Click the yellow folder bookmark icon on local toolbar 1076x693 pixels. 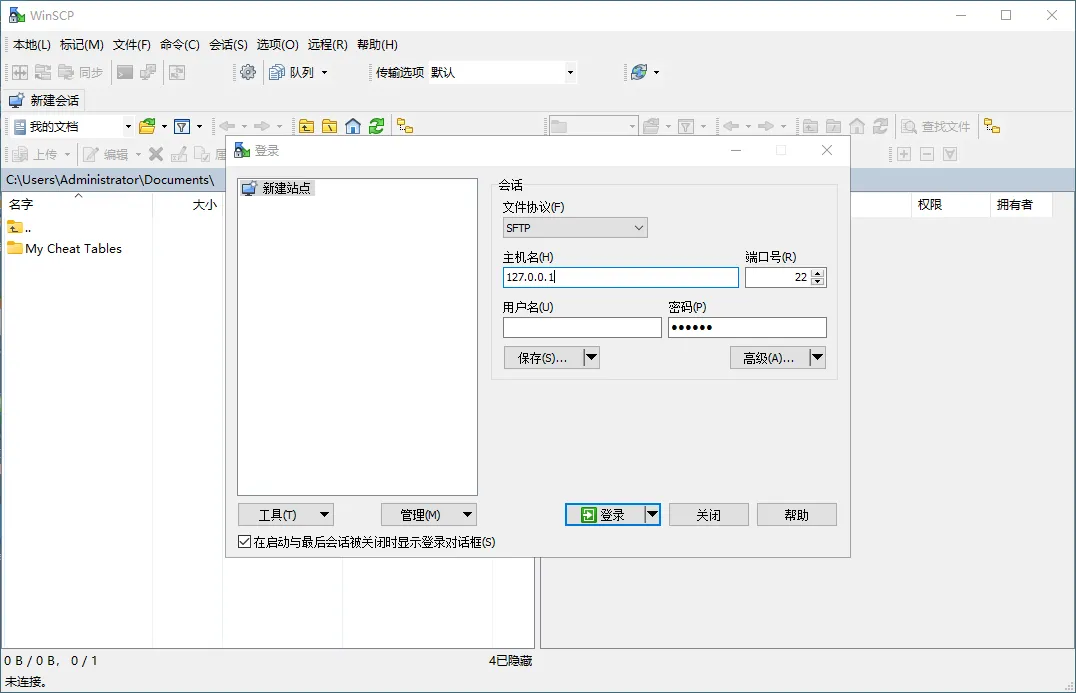click(403, 126)
